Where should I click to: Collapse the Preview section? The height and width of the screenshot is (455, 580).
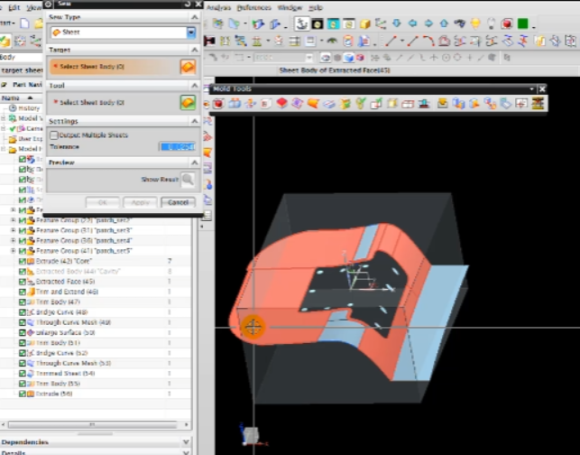(x=195, y=162)
